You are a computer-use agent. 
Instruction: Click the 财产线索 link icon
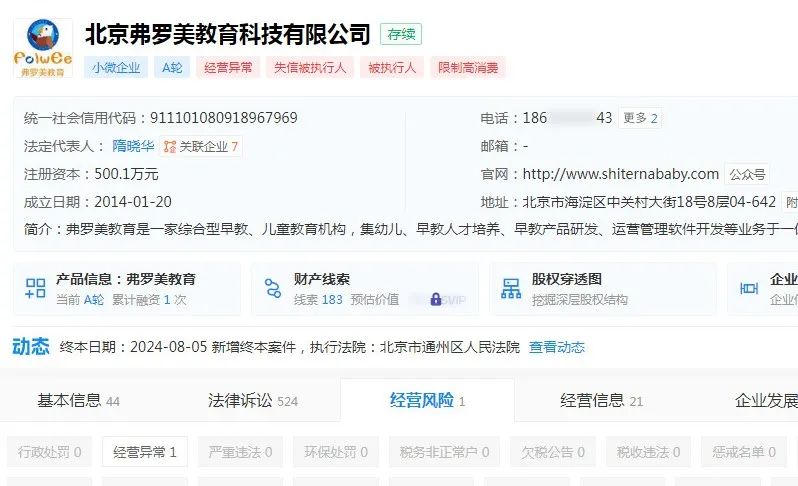point(273,288)
